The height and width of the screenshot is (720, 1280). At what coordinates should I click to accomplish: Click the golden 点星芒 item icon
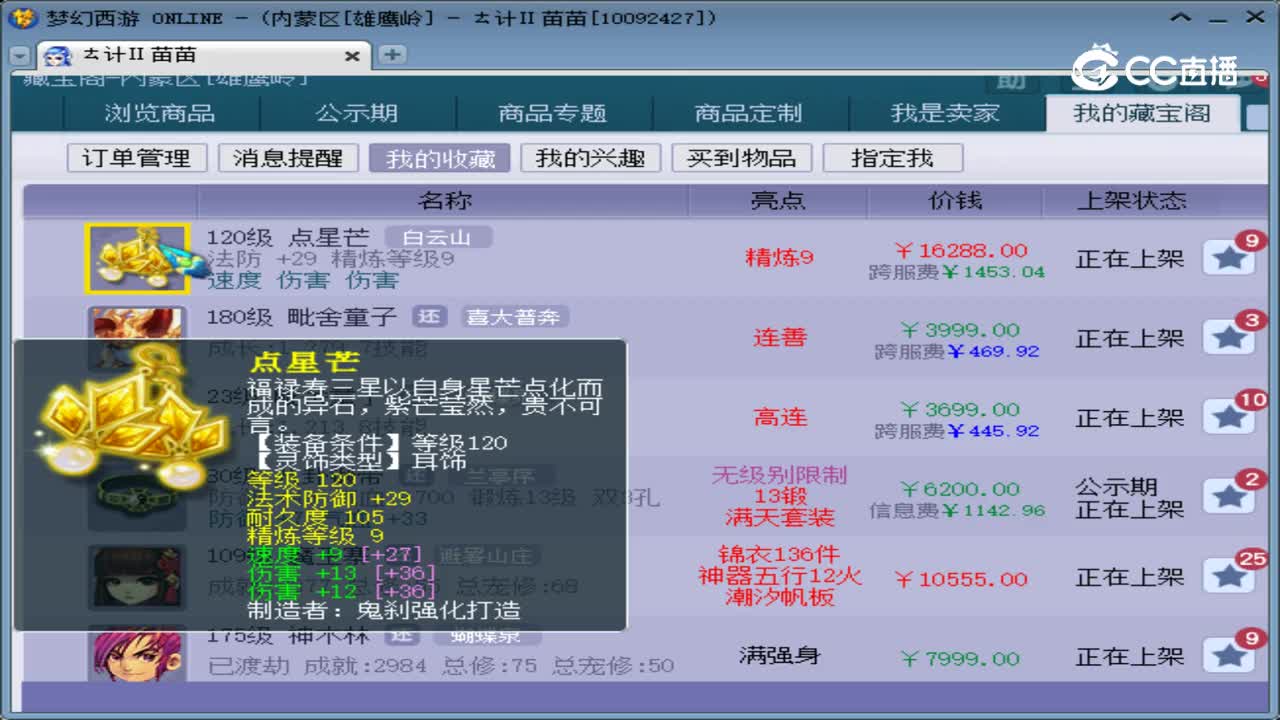pyautogui.click(x=137, y=258)
